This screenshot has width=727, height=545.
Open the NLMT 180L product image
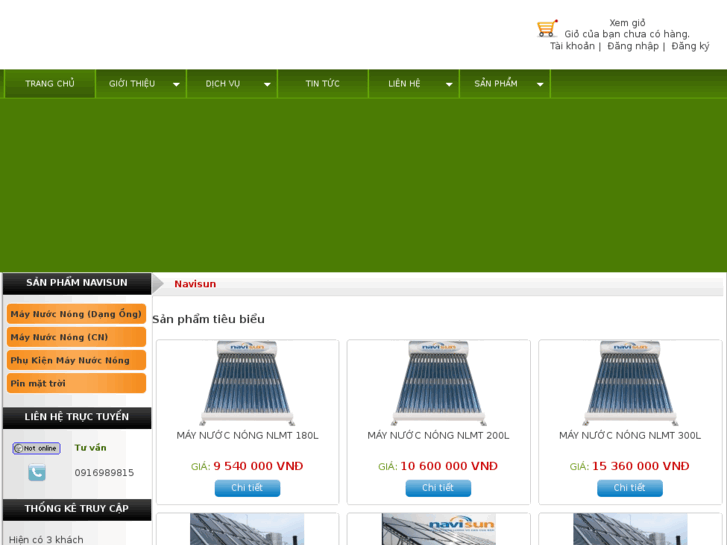click(247, 383)
